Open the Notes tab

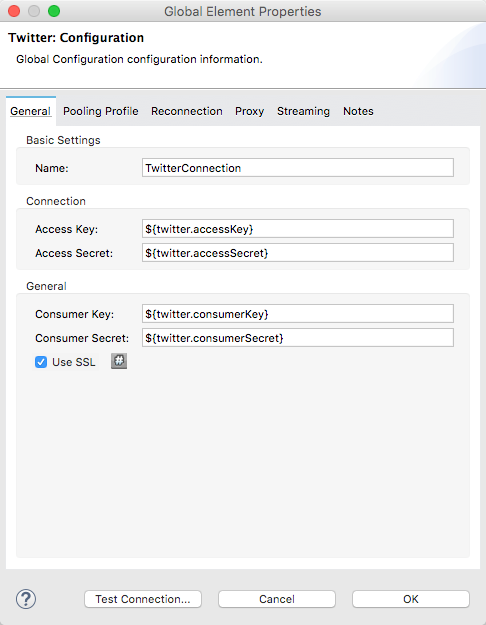coord(358,111)
